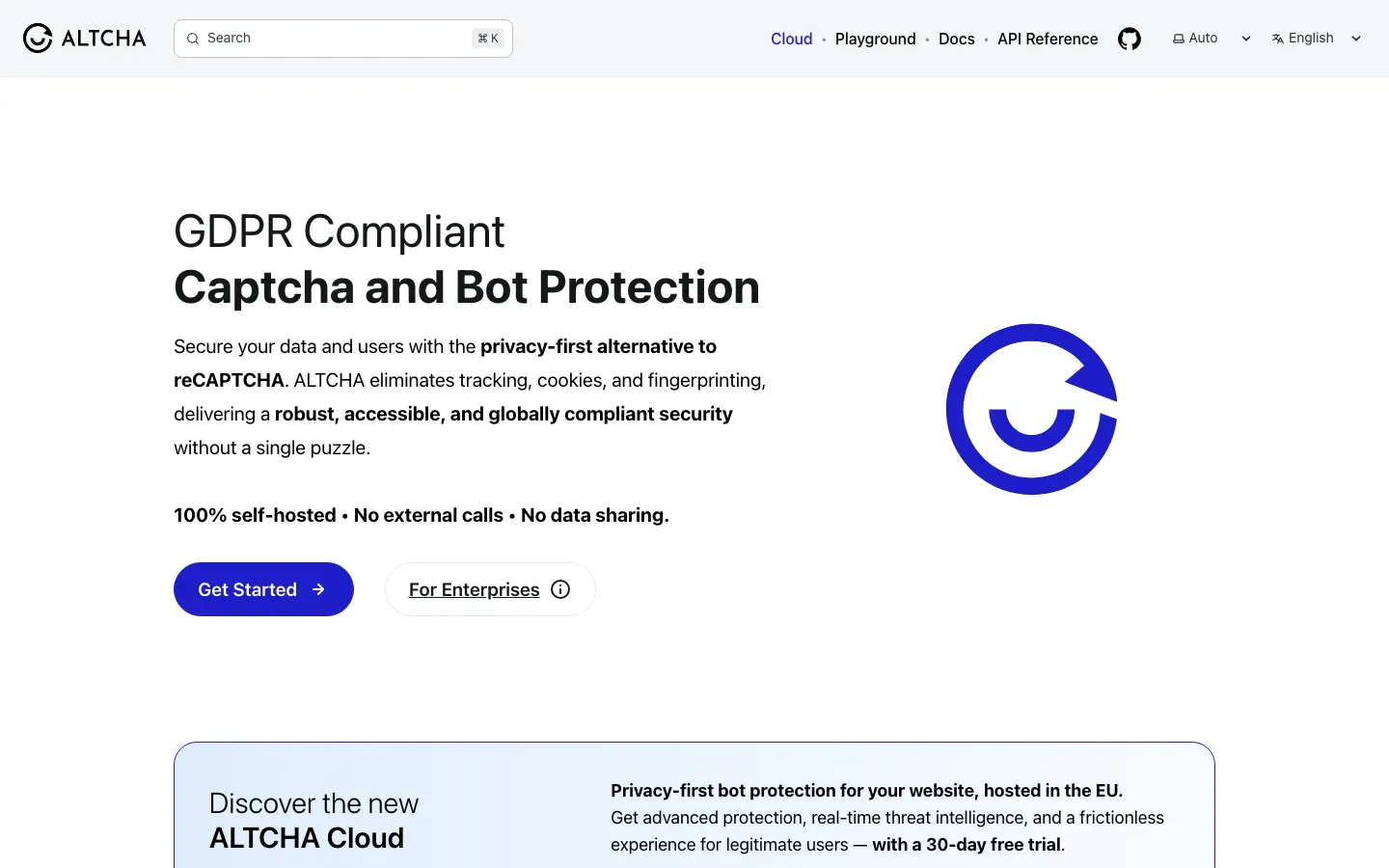Click "Privacy-first bot protection" banner sentence
Image resolution: width=1389 pixels, height=868 pixels.
866,791
